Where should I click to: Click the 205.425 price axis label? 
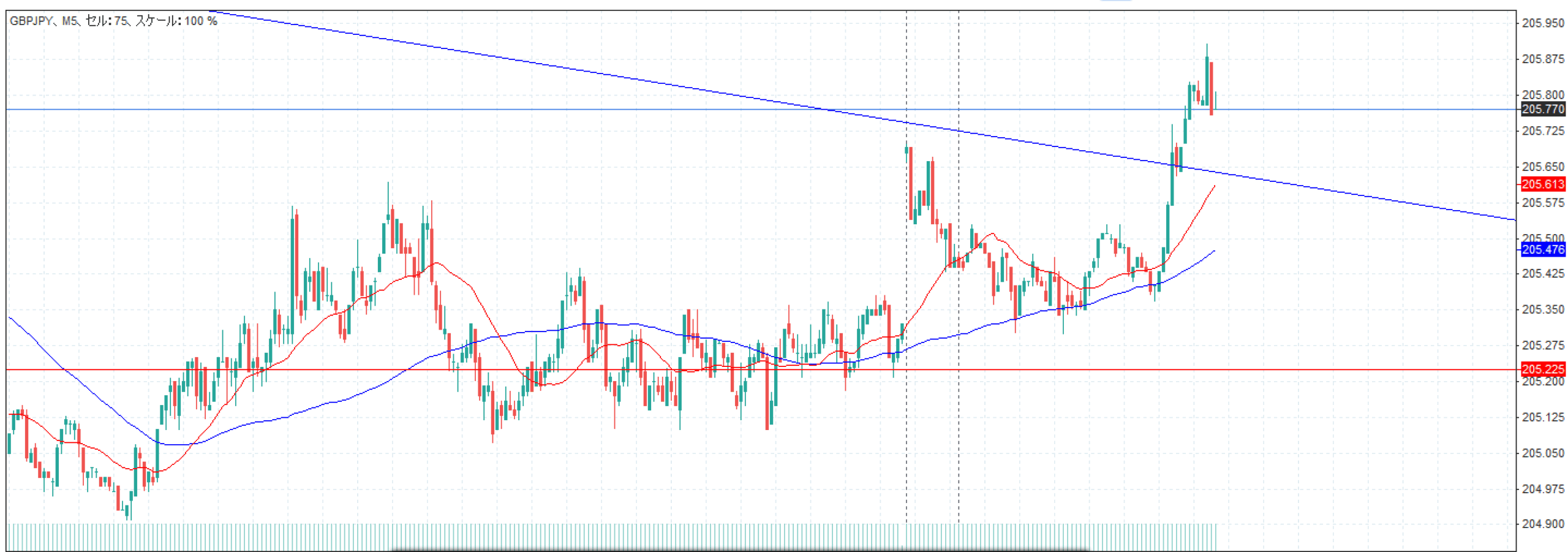(1542, 273)
